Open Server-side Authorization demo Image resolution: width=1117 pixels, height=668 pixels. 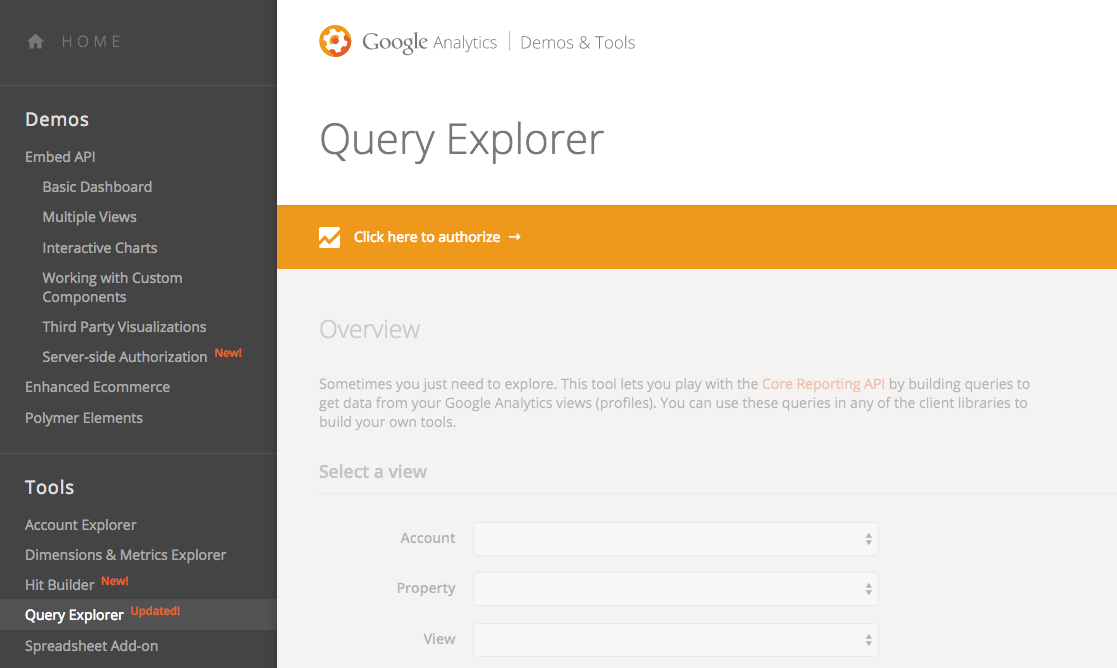pyautogui.click(x=125, y=357)
